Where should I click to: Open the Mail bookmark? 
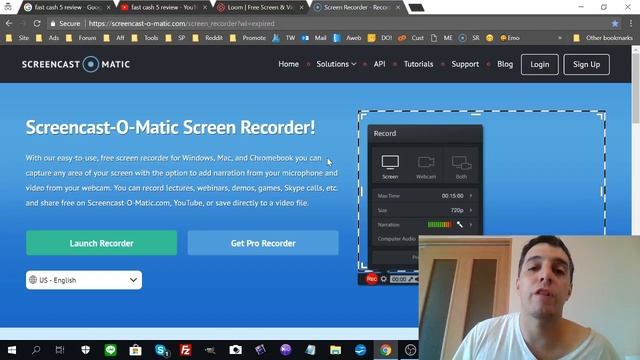[x=314, y=38]
